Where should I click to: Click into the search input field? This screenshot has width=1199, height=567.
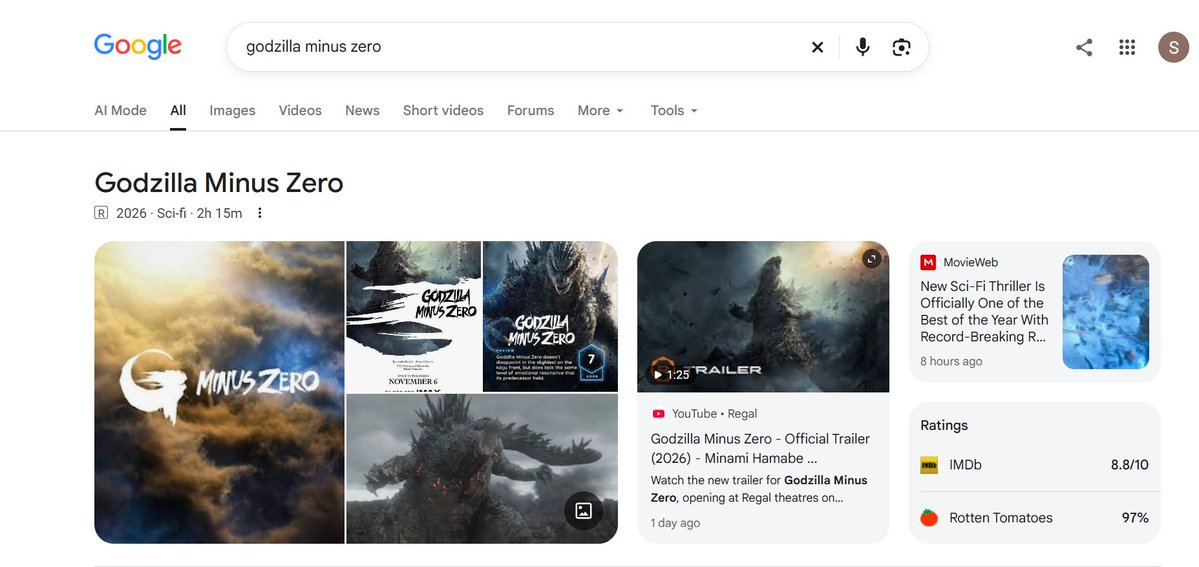pos(520,47)
